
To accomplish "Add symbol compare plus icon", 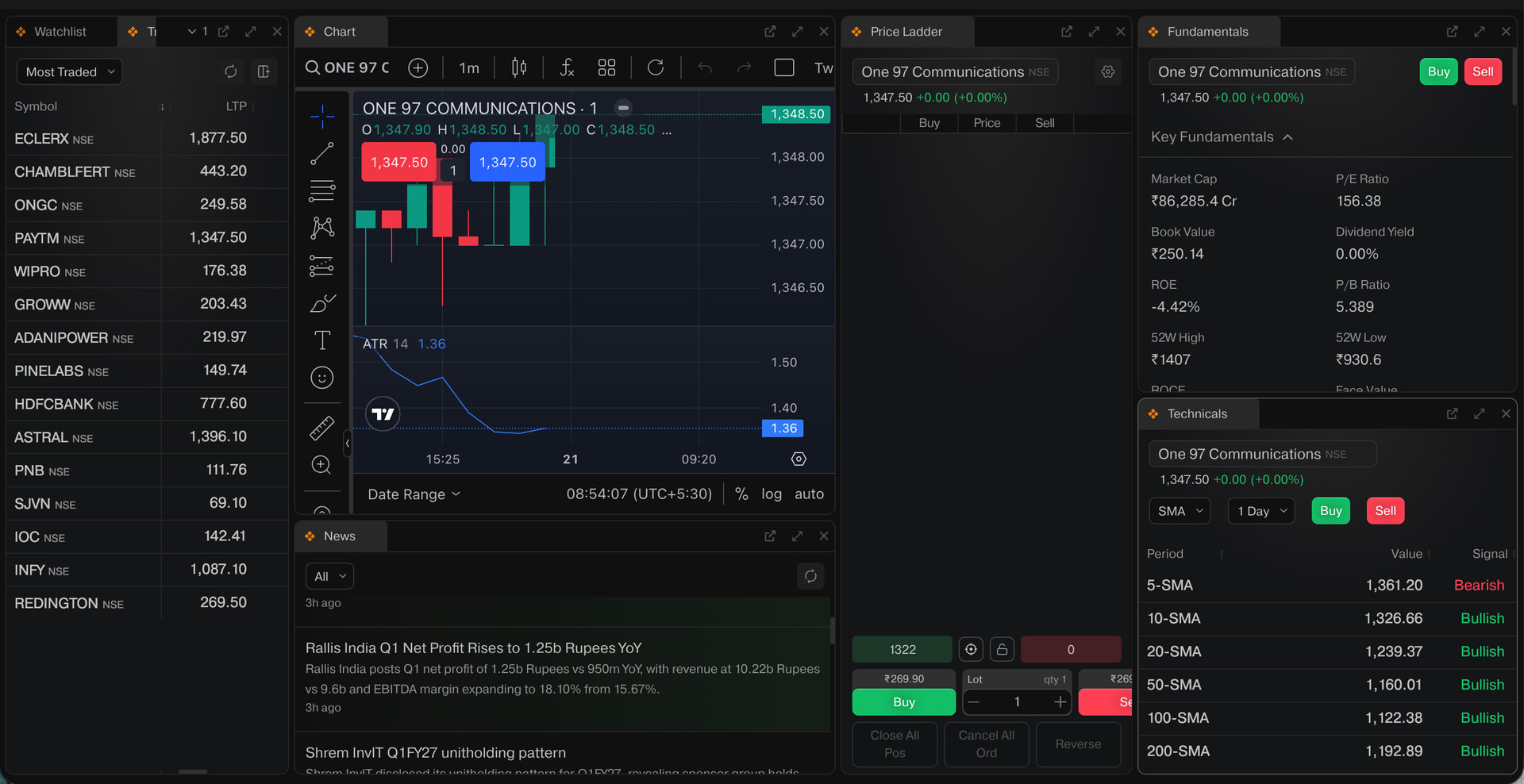I will pos(418,67).
